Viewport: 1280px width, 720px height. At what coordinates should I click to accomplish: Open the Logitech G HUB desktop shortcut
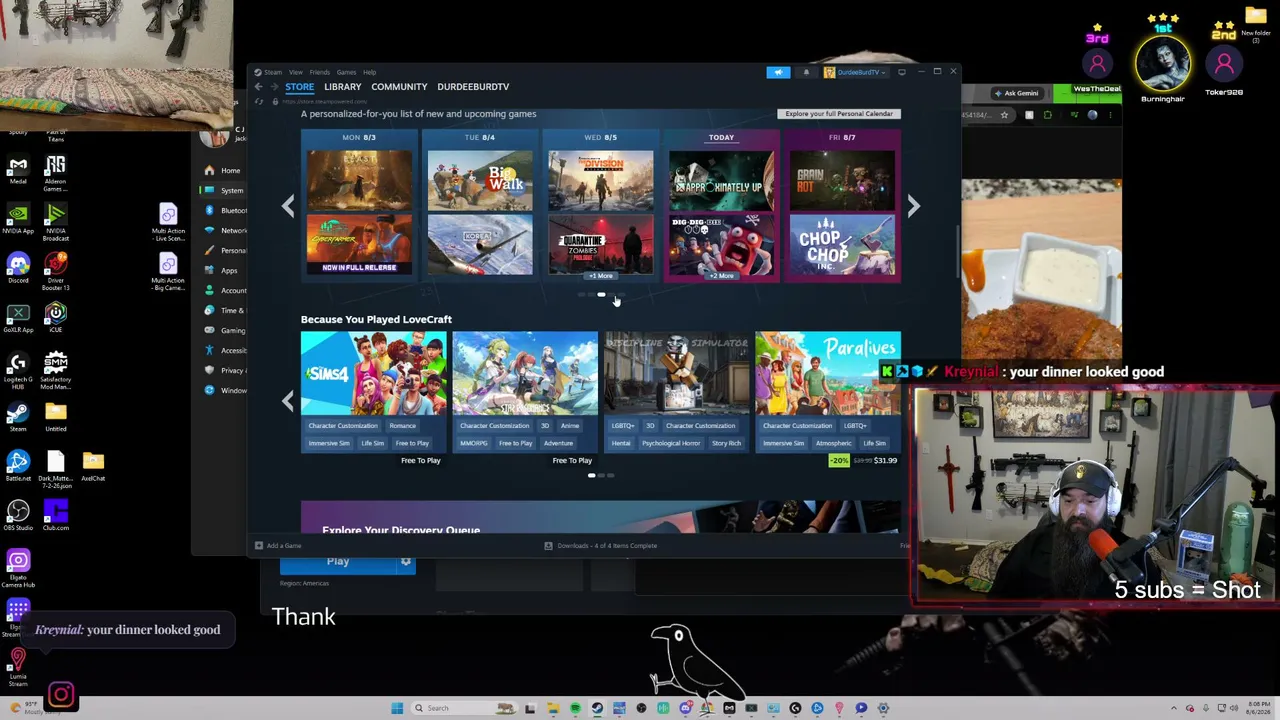(x=18, y=370)
